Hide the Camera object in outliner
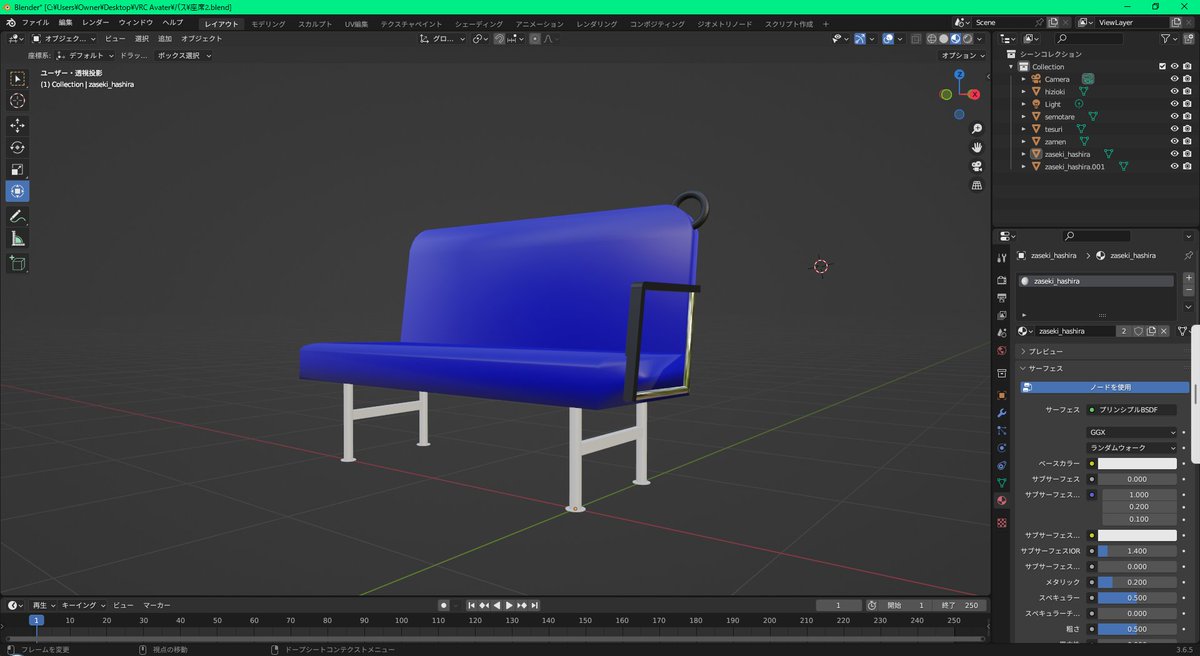1200x656 pixels. tap(1174, 79)
